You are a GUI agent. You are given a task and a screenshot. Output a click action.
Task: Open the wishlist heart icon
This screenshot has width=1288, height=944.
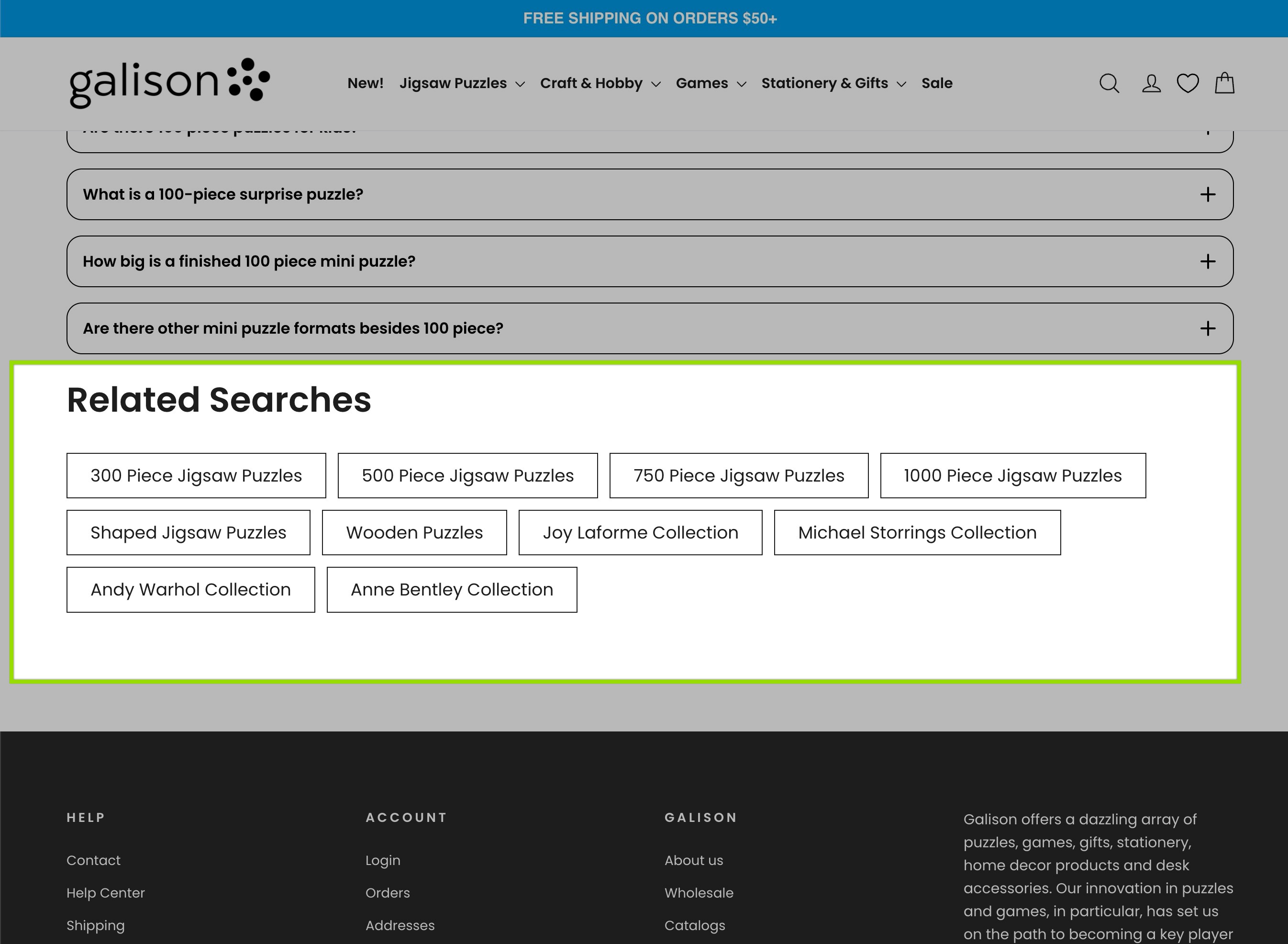click(1188, 83)
